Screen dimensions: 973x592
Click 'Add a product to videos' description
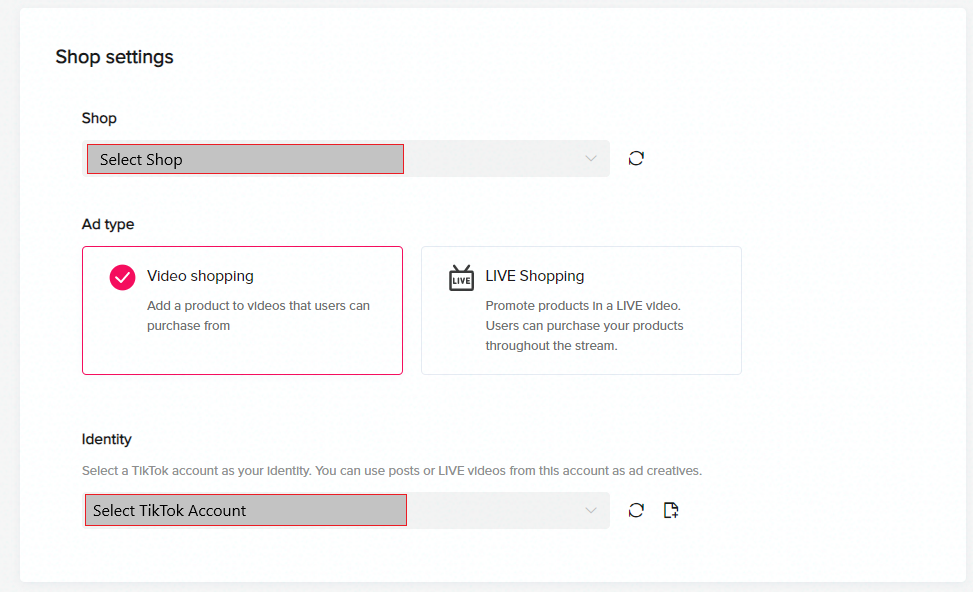258,315
